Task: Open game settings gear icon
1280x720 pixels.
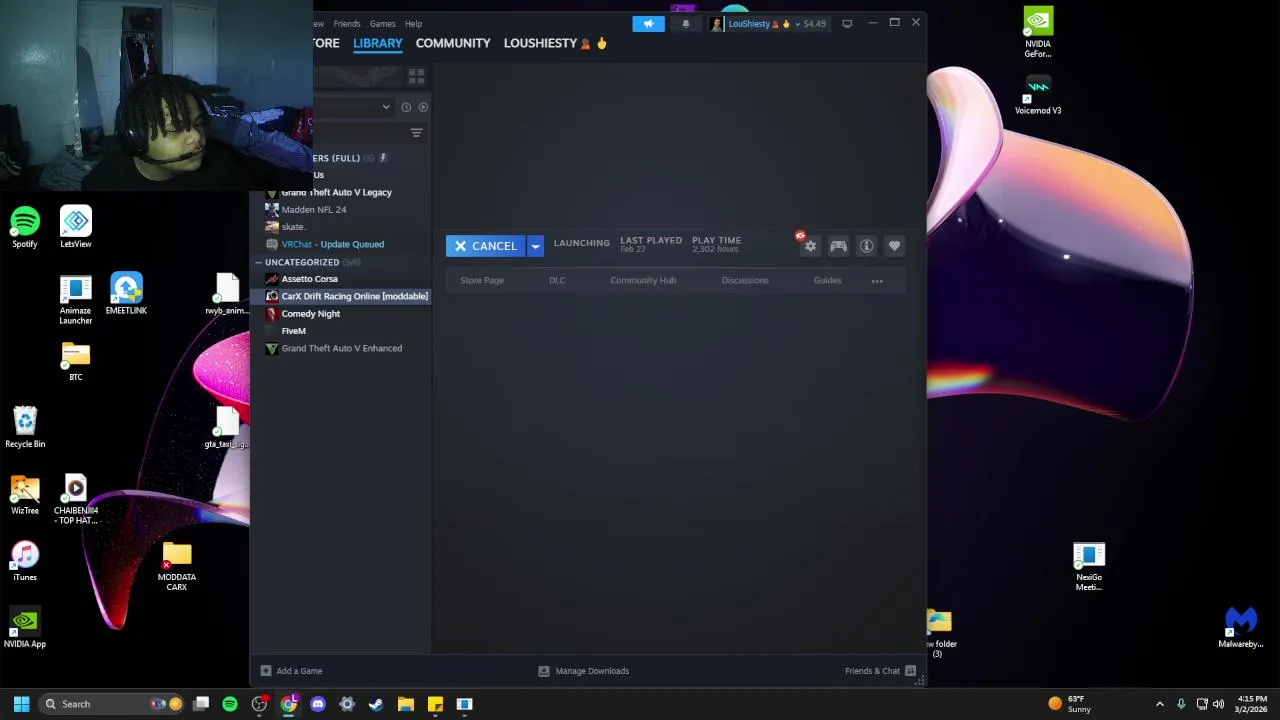Action: coord(810,246)
